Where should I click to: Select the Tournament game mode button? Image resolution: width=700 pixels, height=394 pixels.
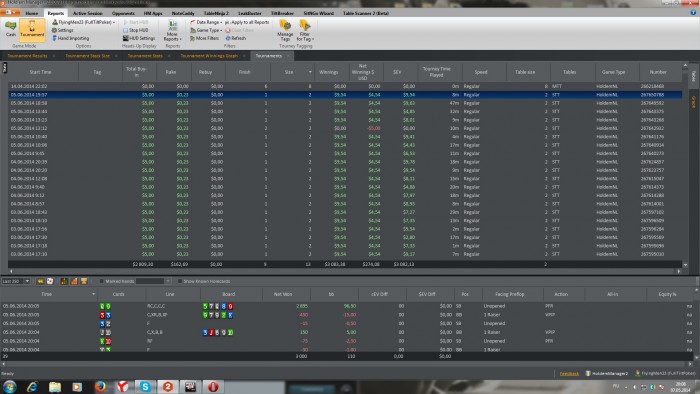coord(32,29)
